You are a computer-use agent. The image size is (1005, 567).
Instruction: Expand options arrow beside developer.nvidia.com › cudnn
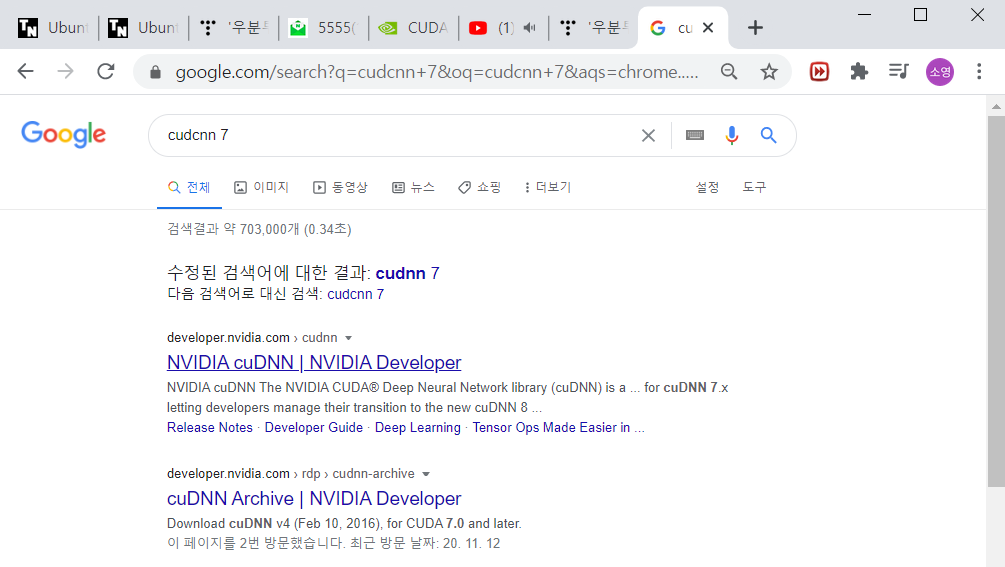(x=349, y=338)
